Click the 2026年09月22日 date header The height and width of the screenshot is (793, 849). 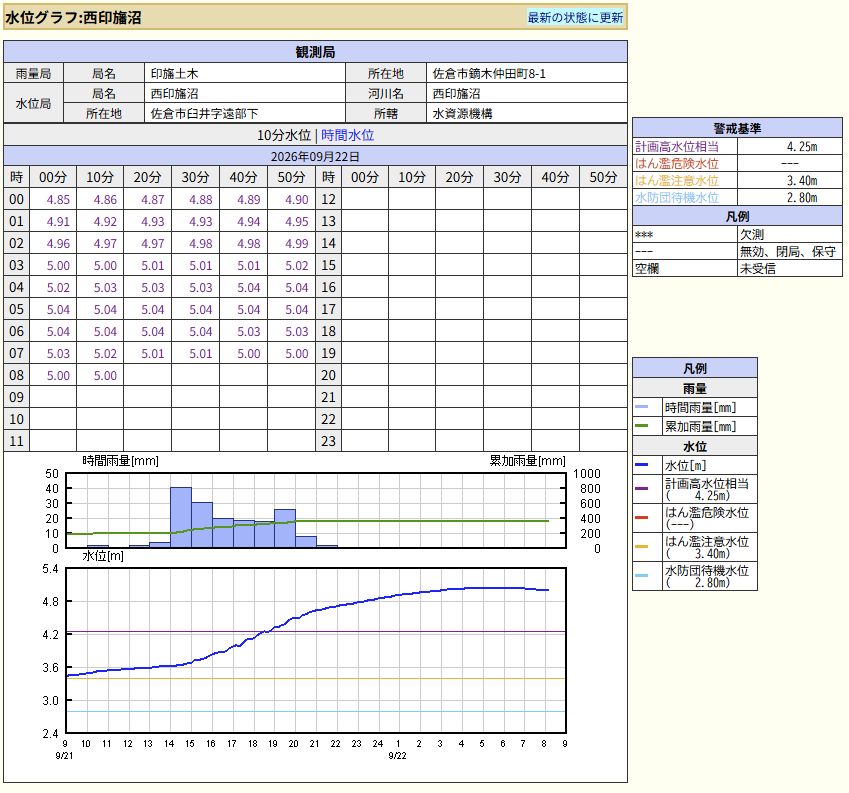[x=315, y=156]
